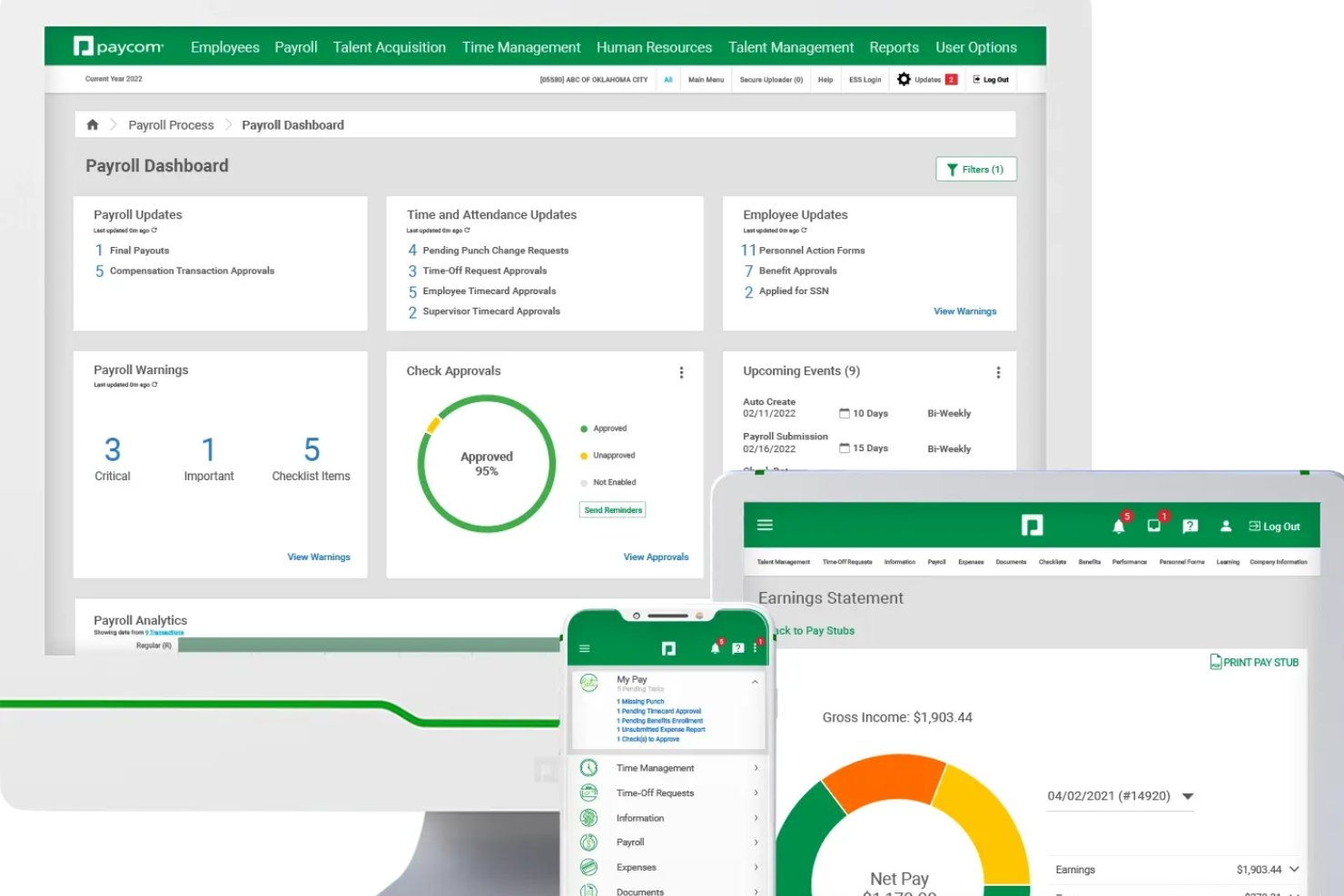Open tablet hamburger menu
Viewport: 1344px width, 896px height.
765,525
